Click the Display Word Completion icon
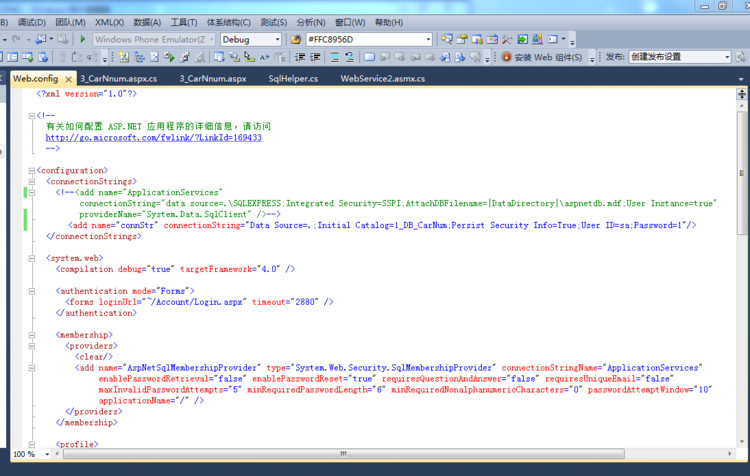 tap(265, 57)
